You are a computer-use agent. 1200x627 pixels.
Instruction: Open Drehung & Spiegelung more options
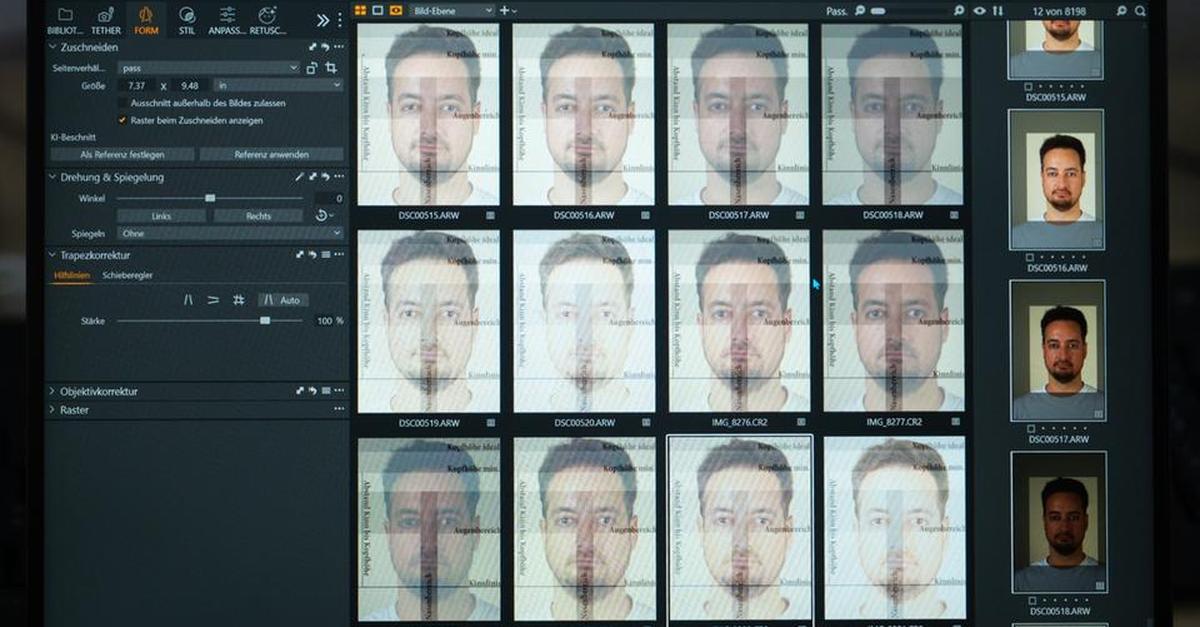click(339, 177)
